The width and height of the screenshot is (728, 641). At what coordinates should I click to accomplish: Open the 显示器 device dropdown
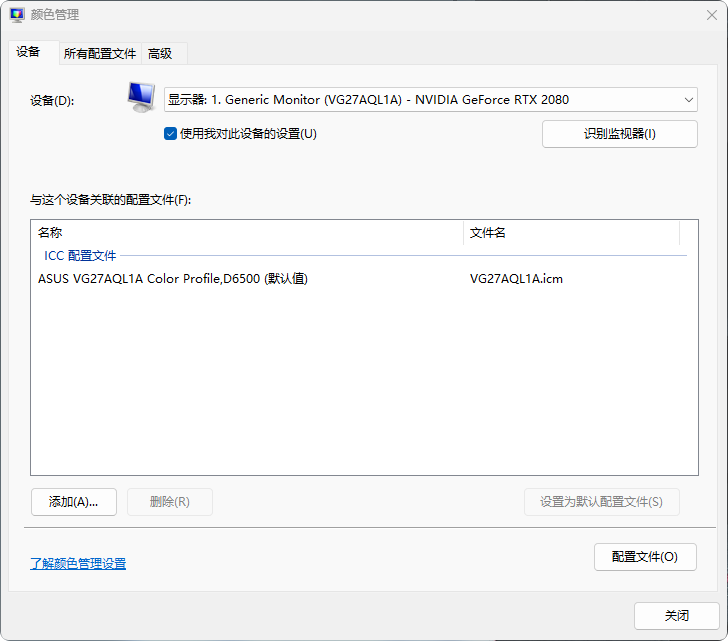(x=430, y=99)
